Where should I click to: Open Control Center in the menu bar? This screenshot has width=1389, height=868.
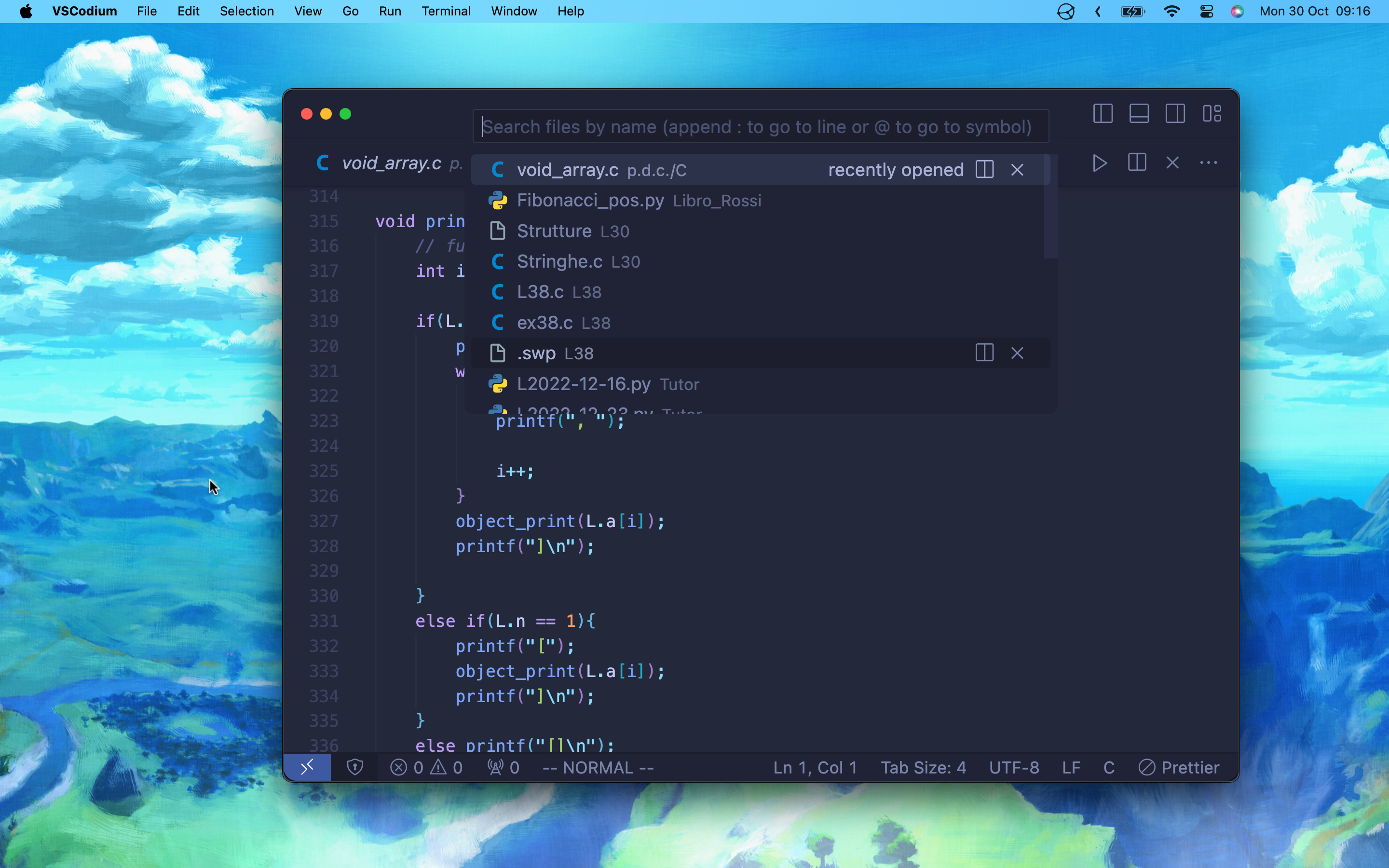tap(1206, 11)
